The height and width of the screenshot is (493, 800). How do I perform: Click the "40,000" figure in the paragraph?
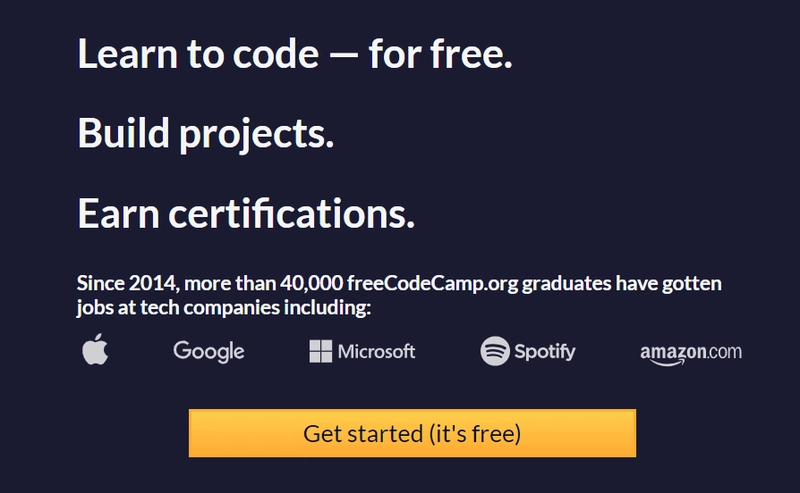pos(311,283)
